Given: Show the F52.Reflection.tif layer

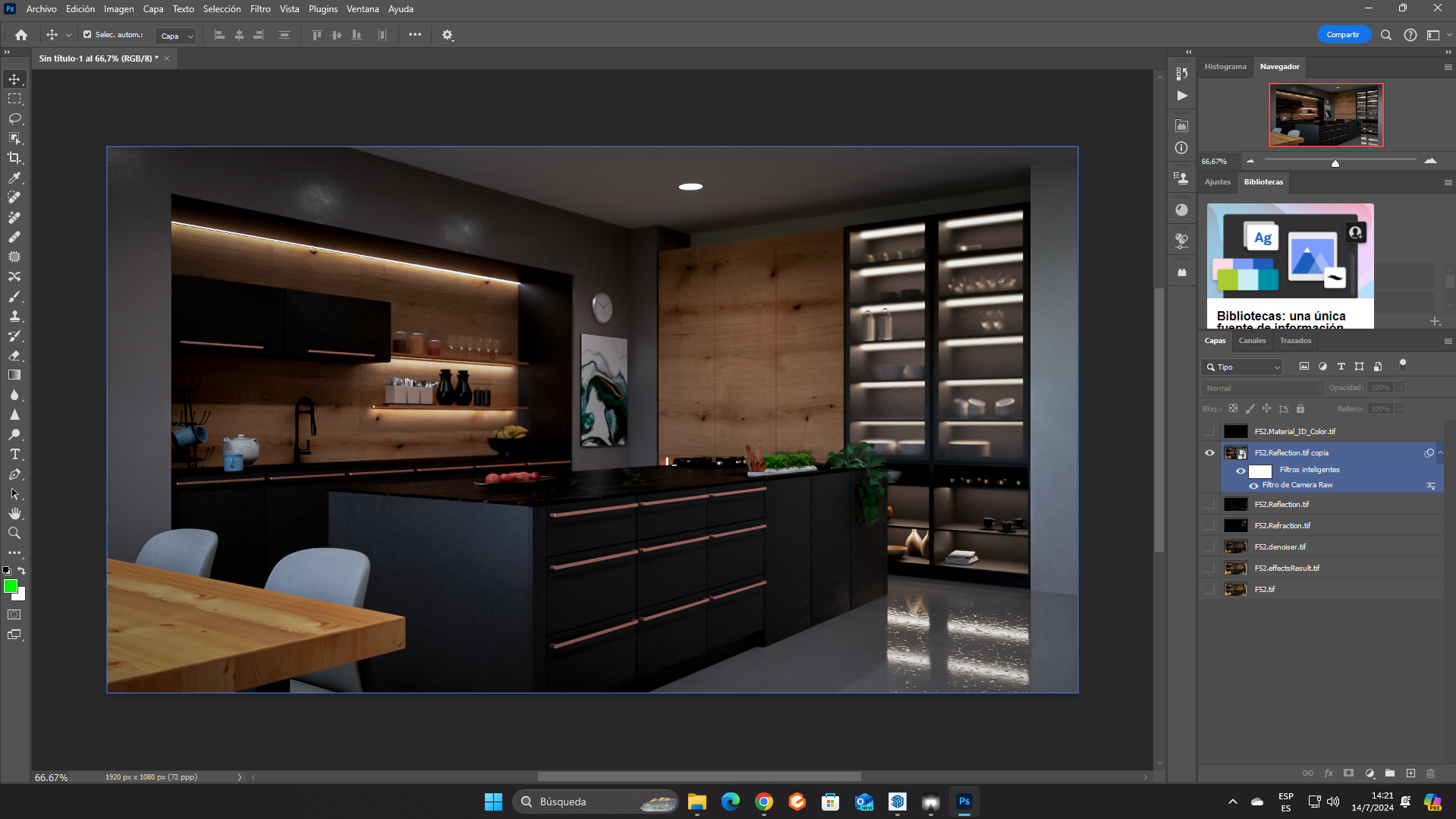Looking at the screenshot, I should pos(1209,505).
